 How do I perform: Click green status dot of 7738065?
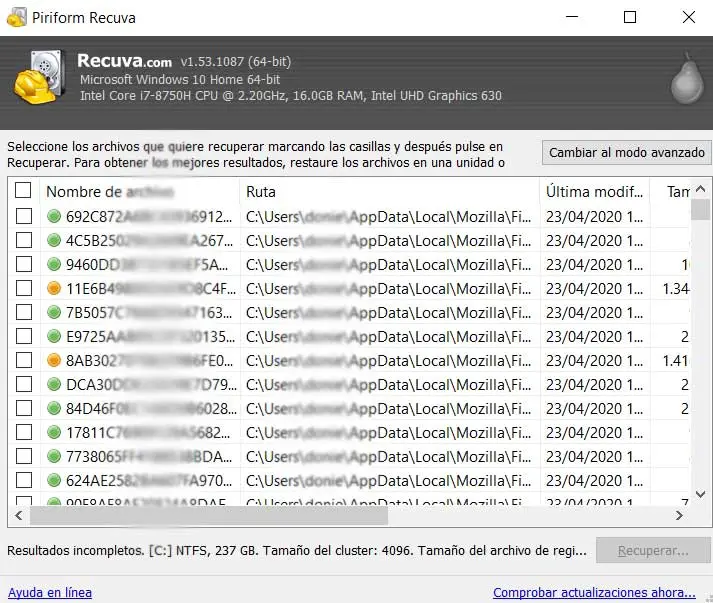point(54,456)
